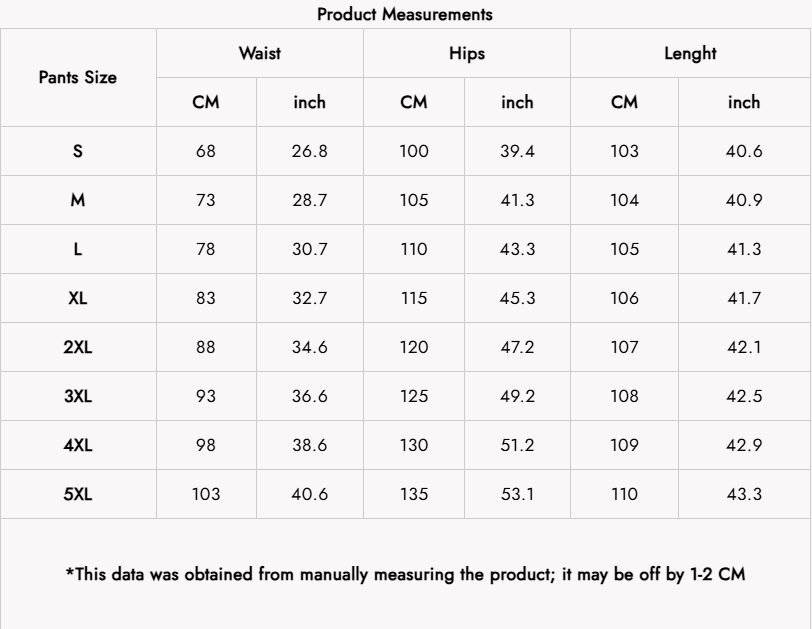Screen dimensions: 812x629
Task: Click the Lenght column header
Action: 690,53
